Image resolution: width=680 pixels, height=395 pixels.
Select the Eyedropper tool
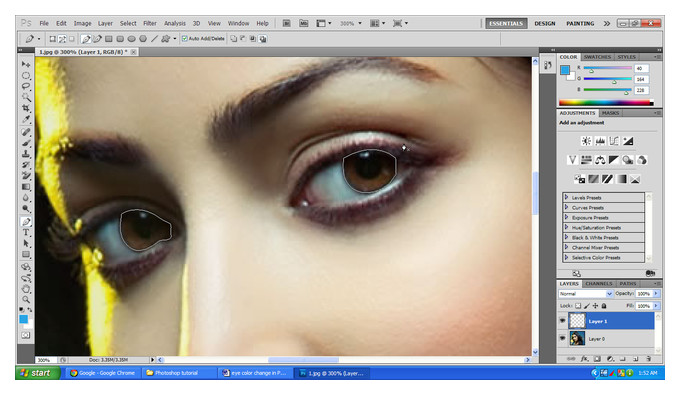pyautogui.click(x=26, y=119)
